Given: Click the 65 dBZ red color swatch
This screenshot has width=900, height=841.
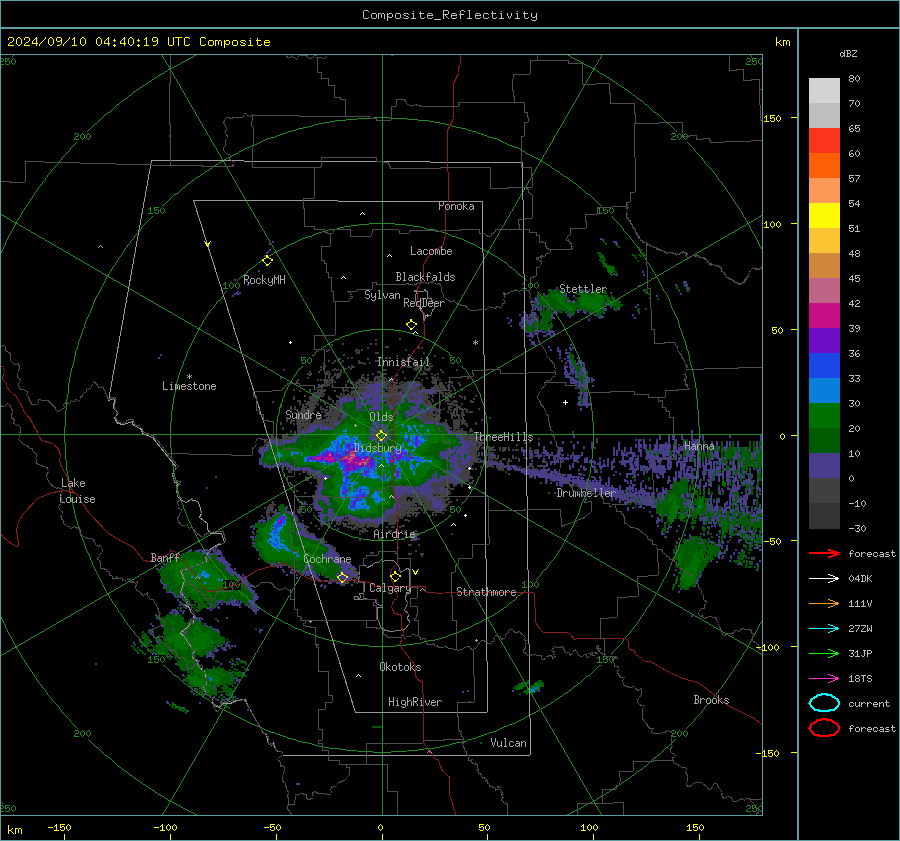Looking at the screenshot, I should (x=824, y=141).
